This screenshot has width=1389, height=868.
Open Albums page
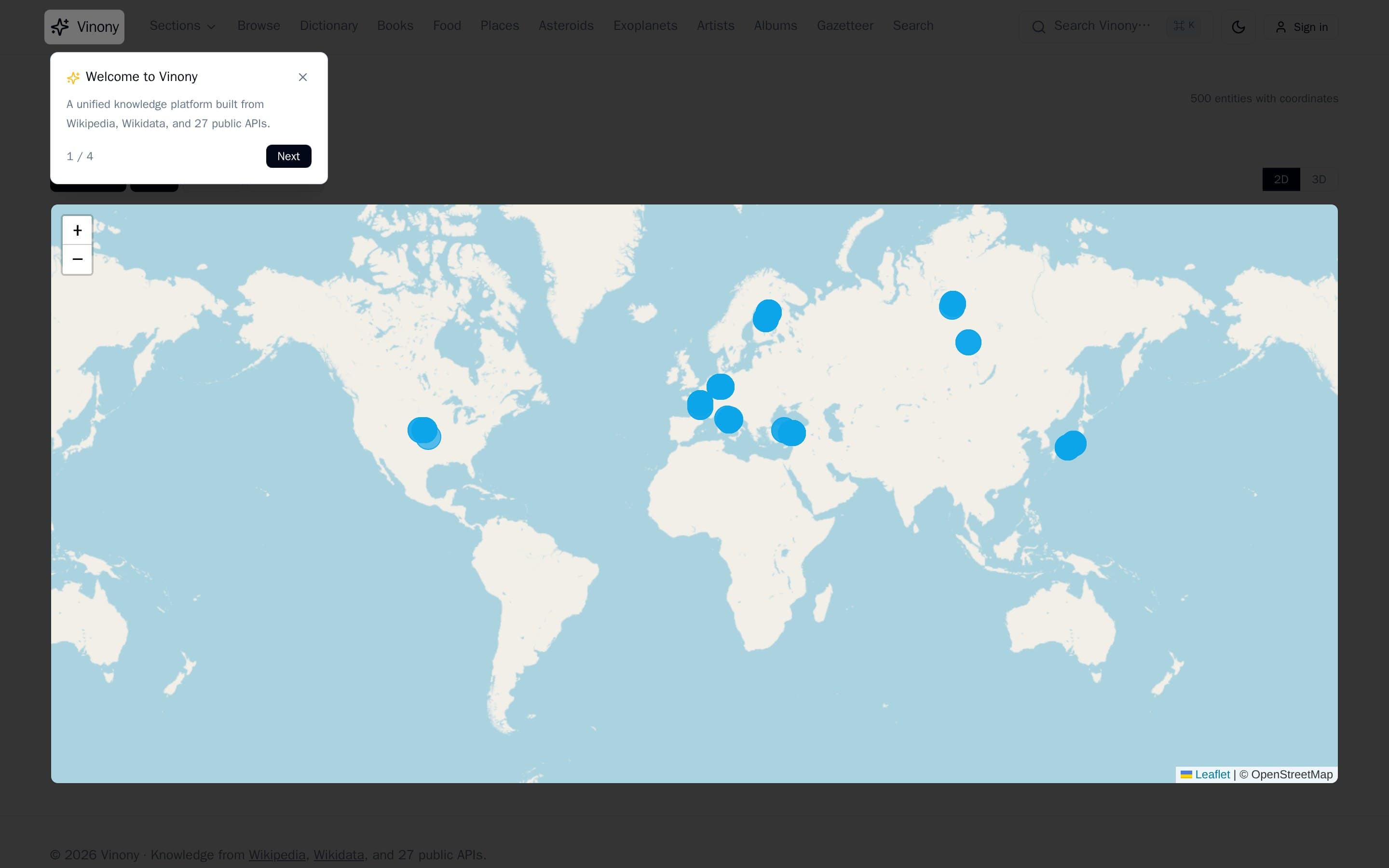pyautogui.click(x=776, y=26)
